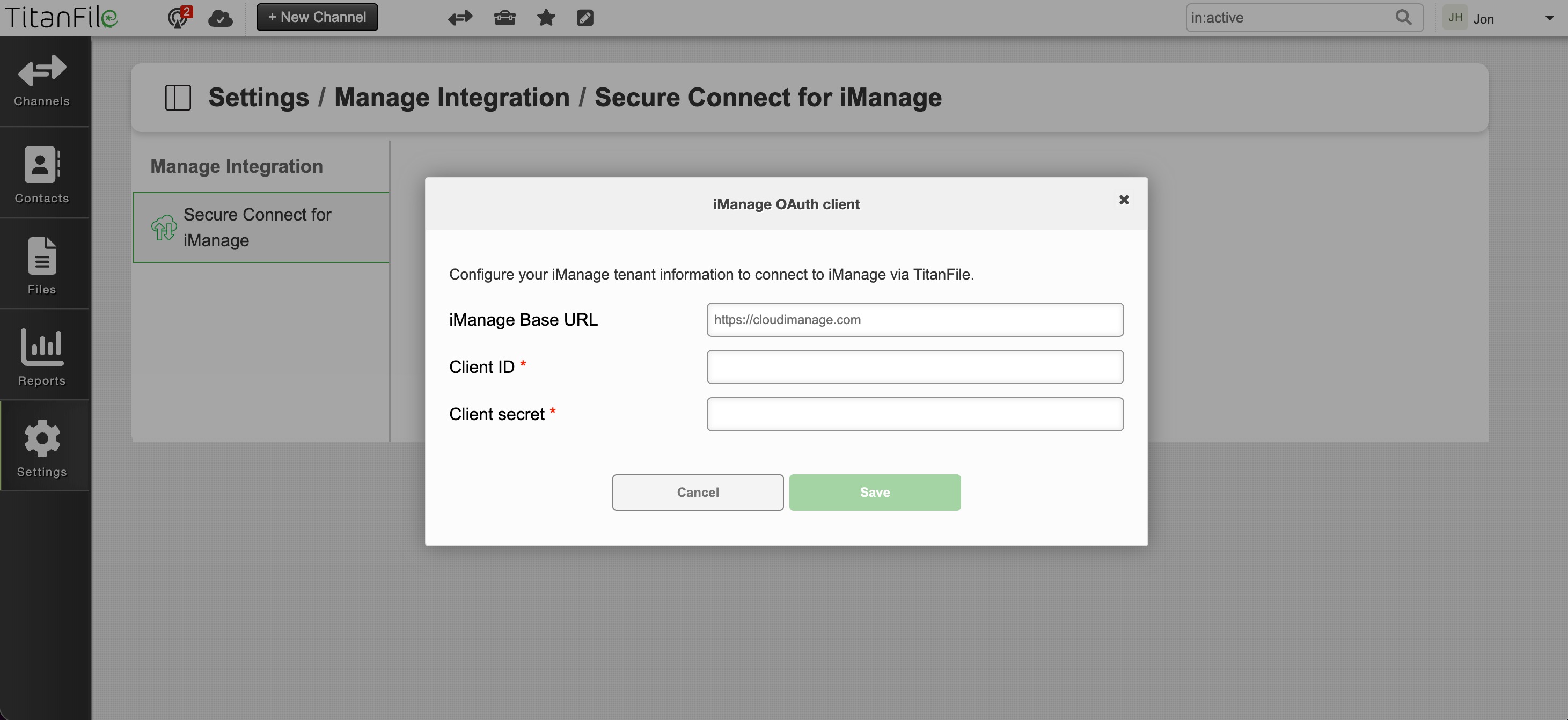Open the Jon user menu dropdown arrow

point(1549,18)
